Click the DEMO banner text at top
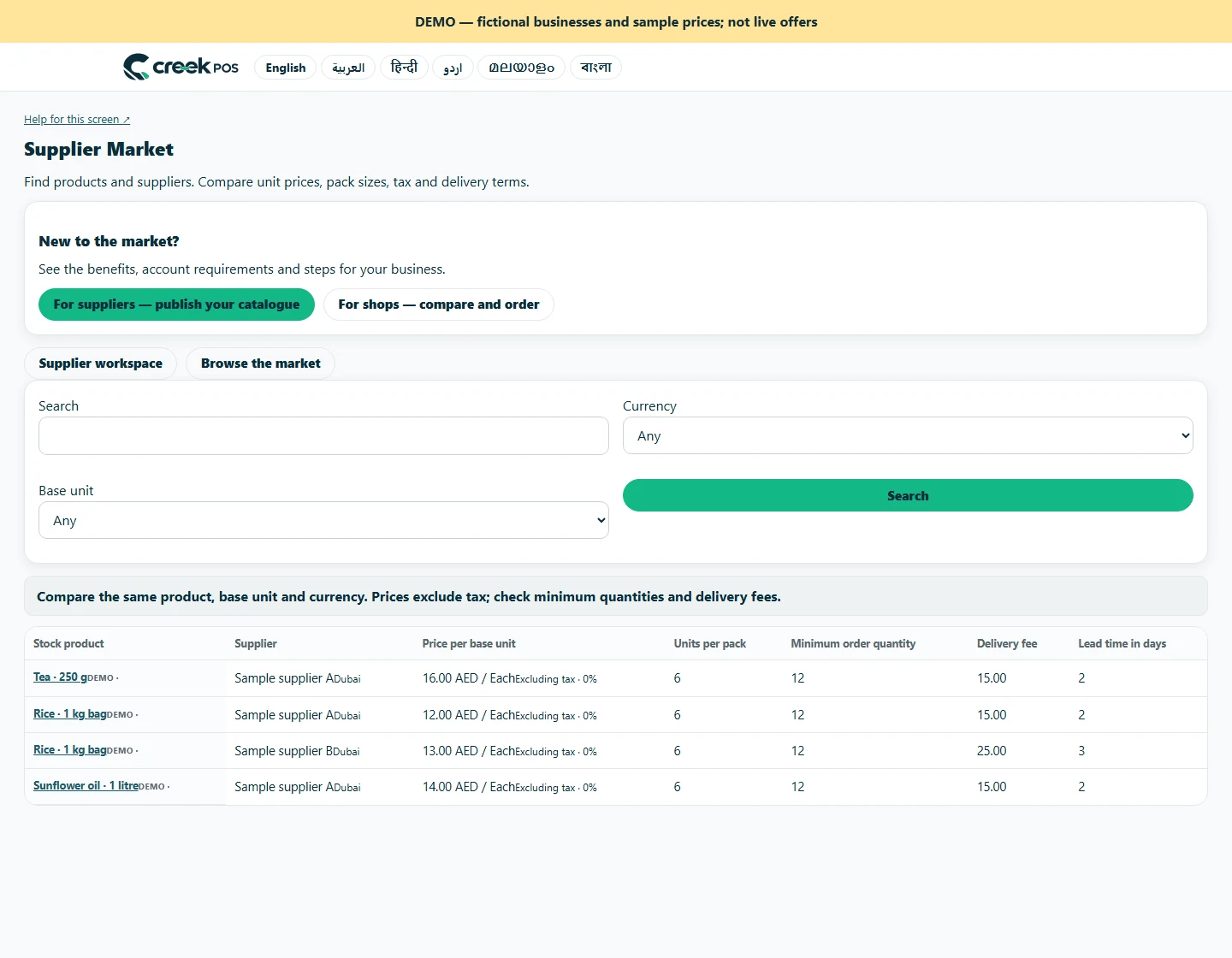Image resolution: width=1232 pixels, height=958 pixels. [x=616, y=22]
